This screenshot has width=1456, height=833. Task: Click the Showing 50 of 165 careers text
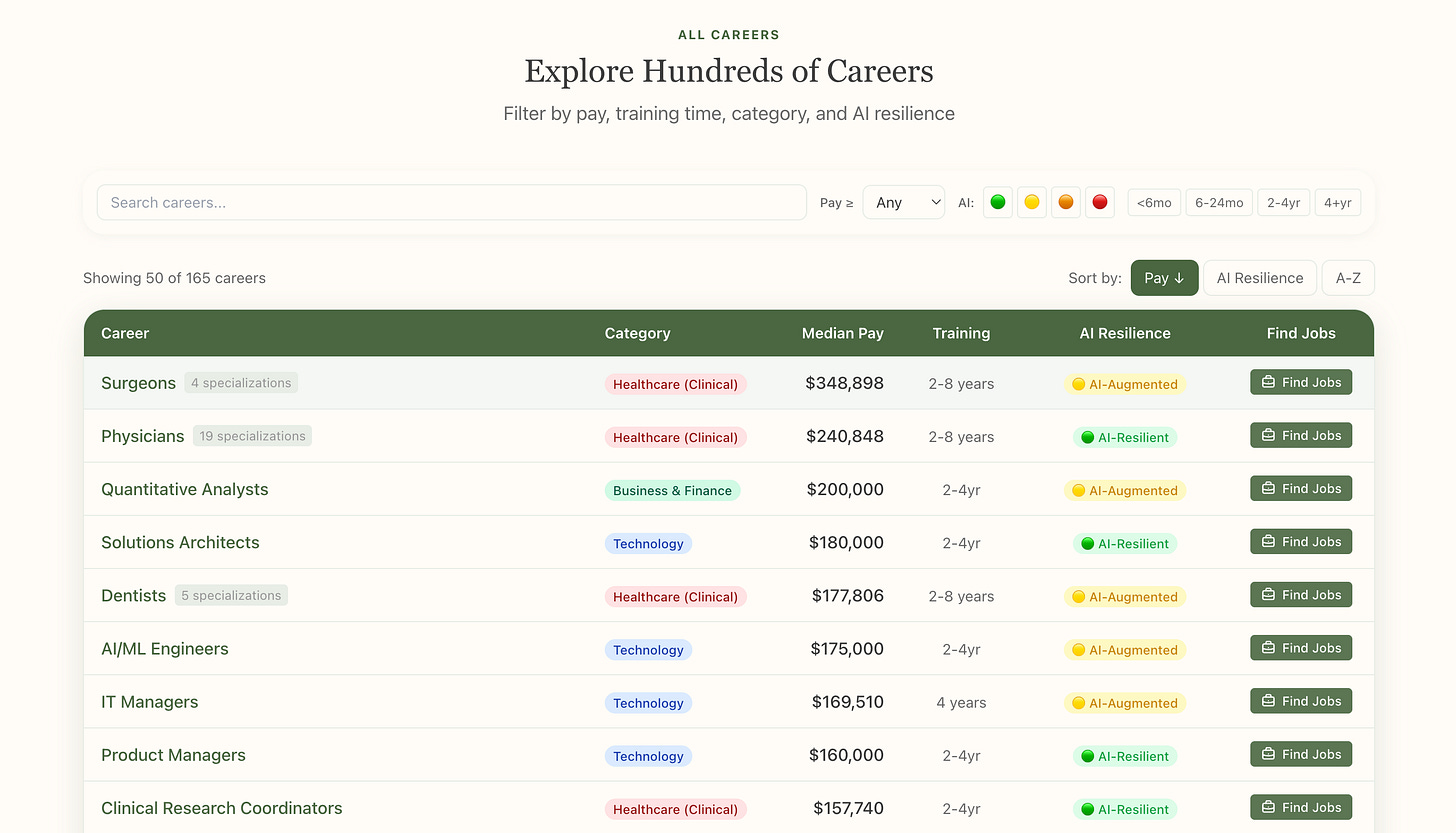[174, 278]
